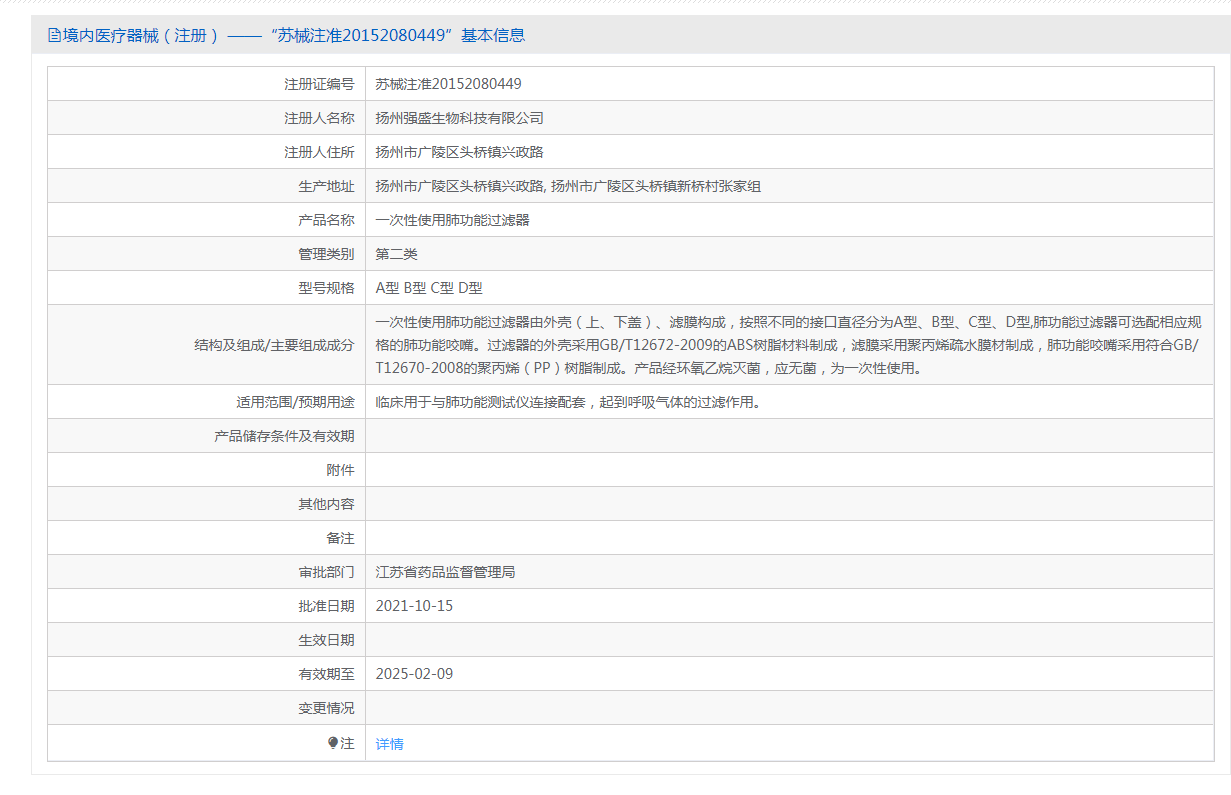Image resolution: width=1231 pixels, height=795 pixels.
Task: Select the expiry date 2025-02-09
Action: point(414,674)
